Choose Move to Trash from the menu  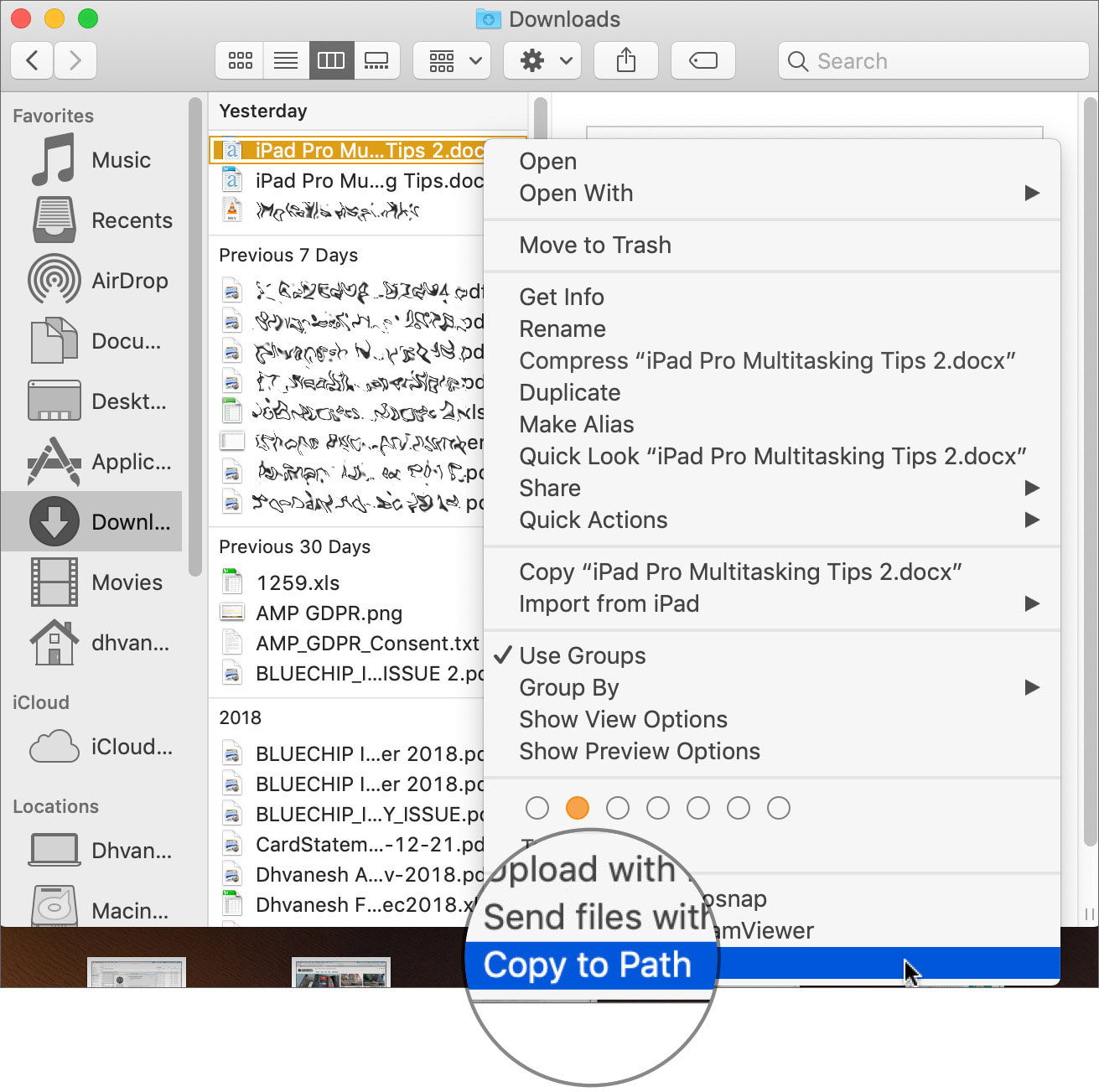coord(595,245)
